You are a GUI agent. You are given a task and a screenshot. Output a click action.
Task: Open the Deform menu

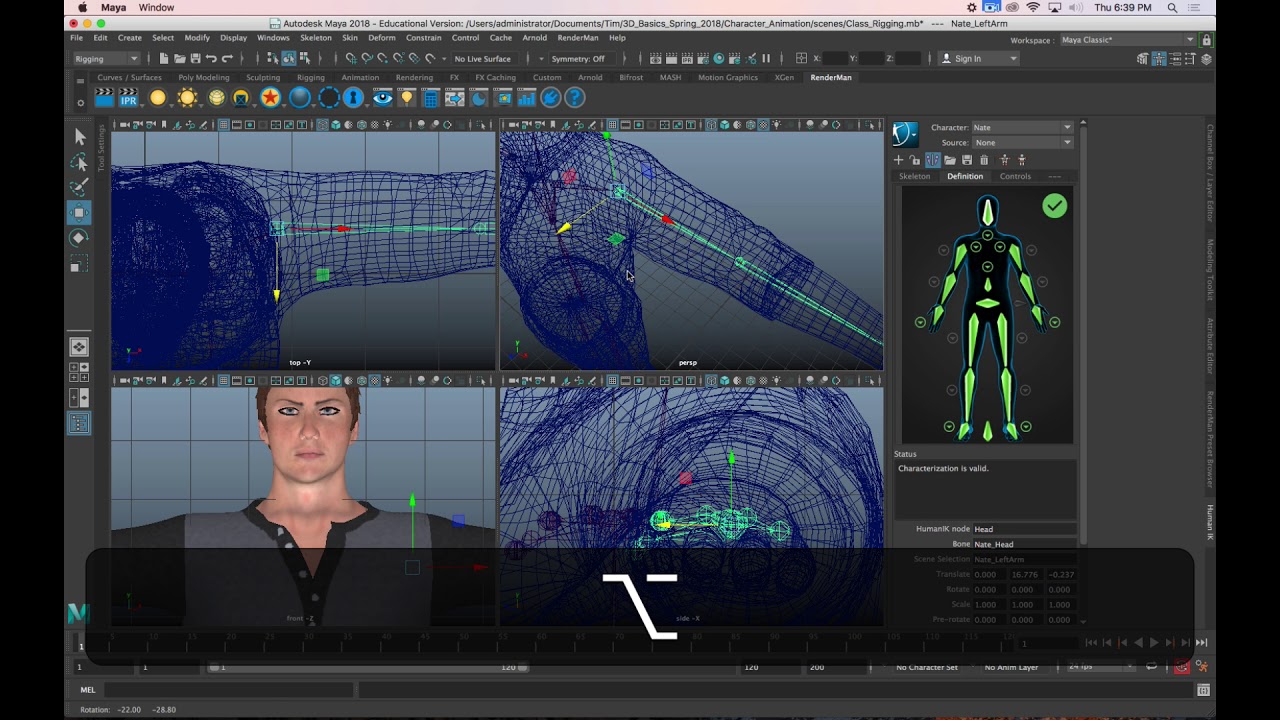click(382, 38)
